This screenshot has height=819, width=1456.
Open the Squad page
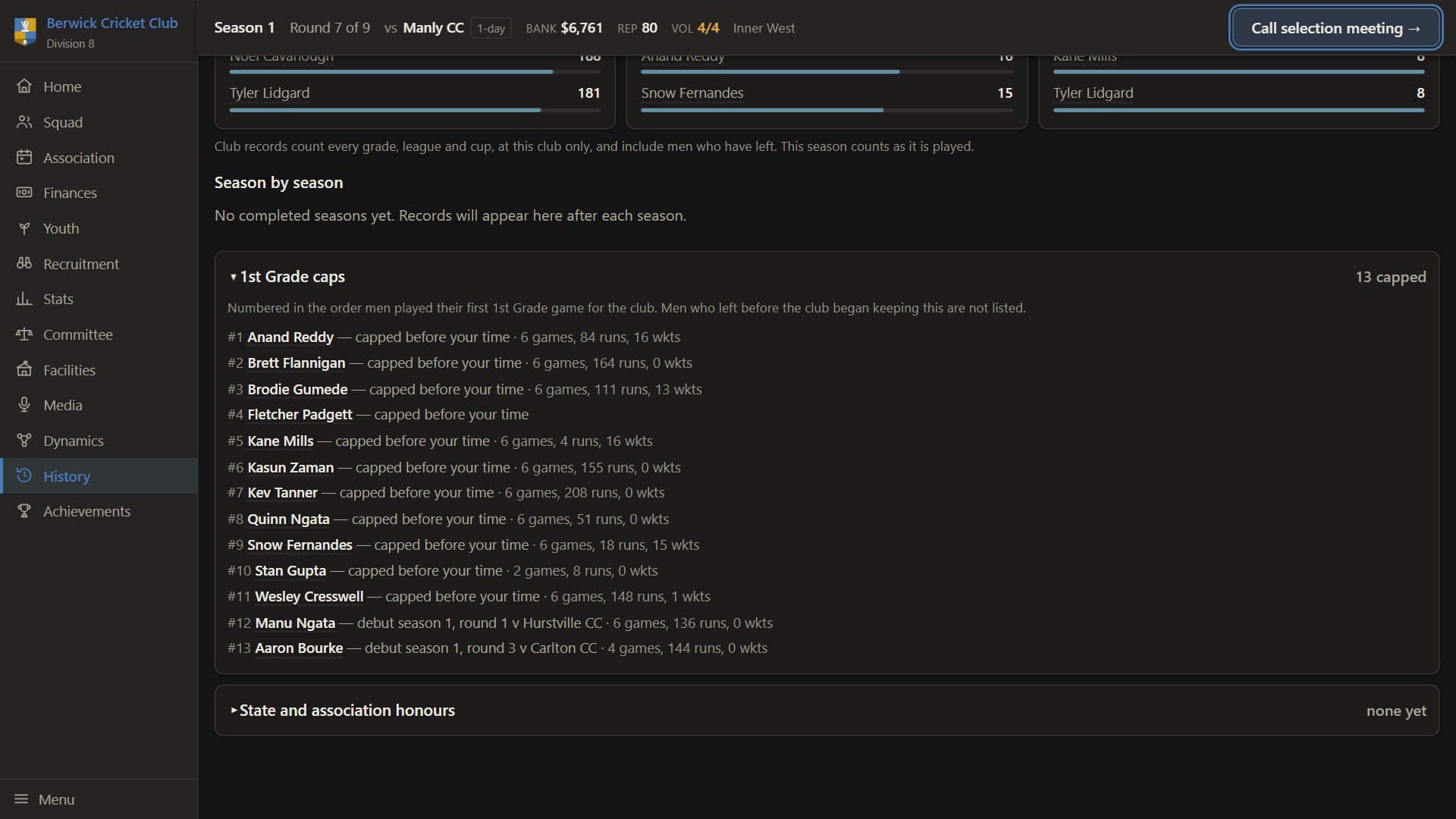(99, 122)
